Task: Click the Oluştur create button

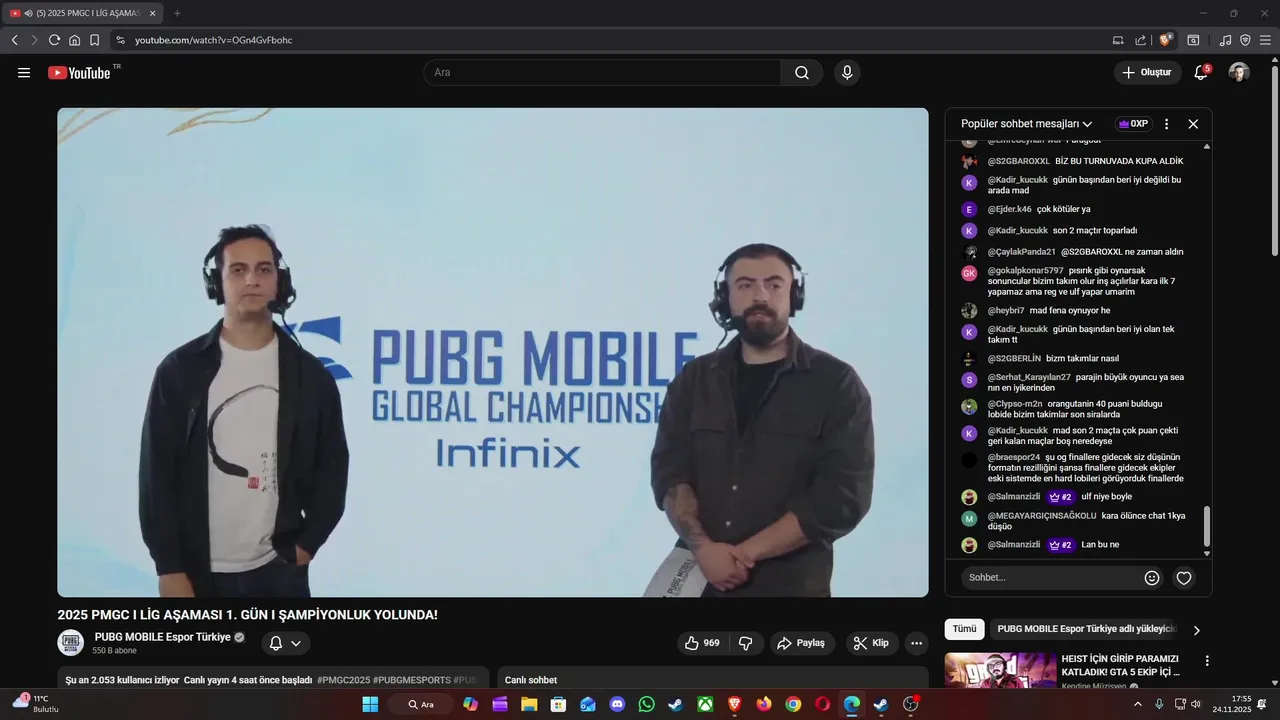Action: click(x=1146, y=72)
